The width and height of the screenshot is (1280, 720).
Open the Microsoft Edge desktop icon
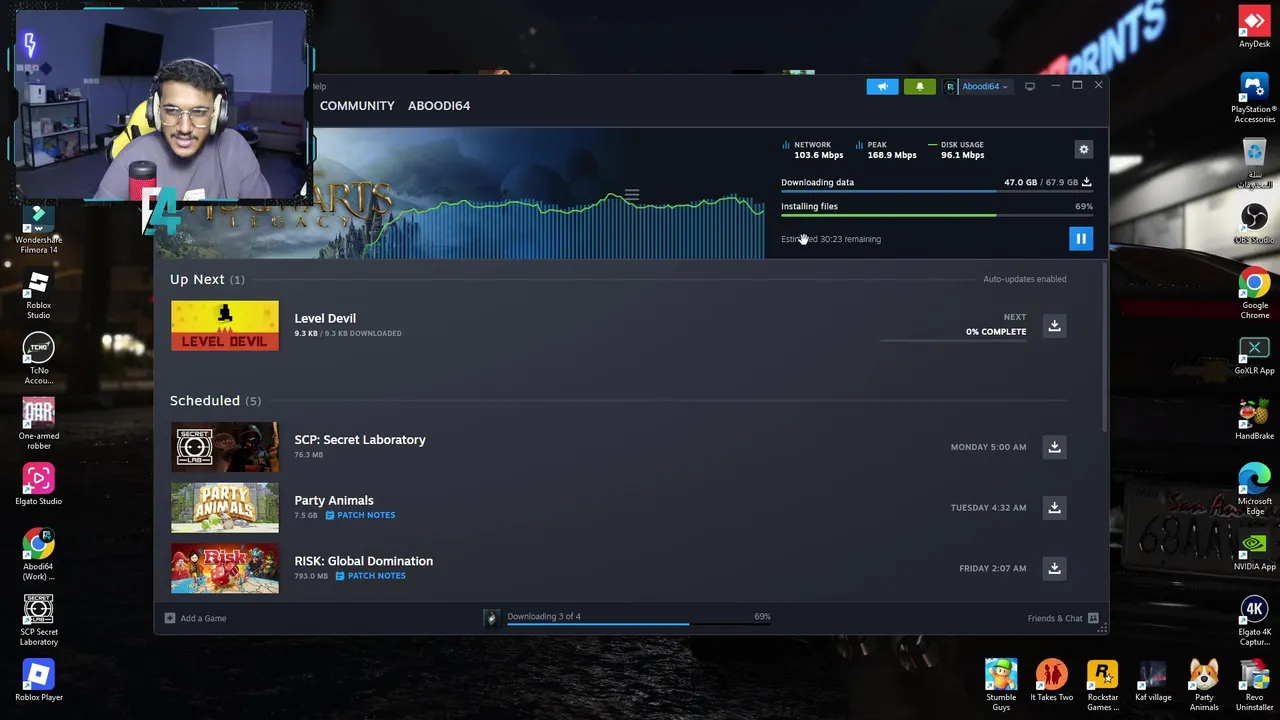pos(1254,490)
